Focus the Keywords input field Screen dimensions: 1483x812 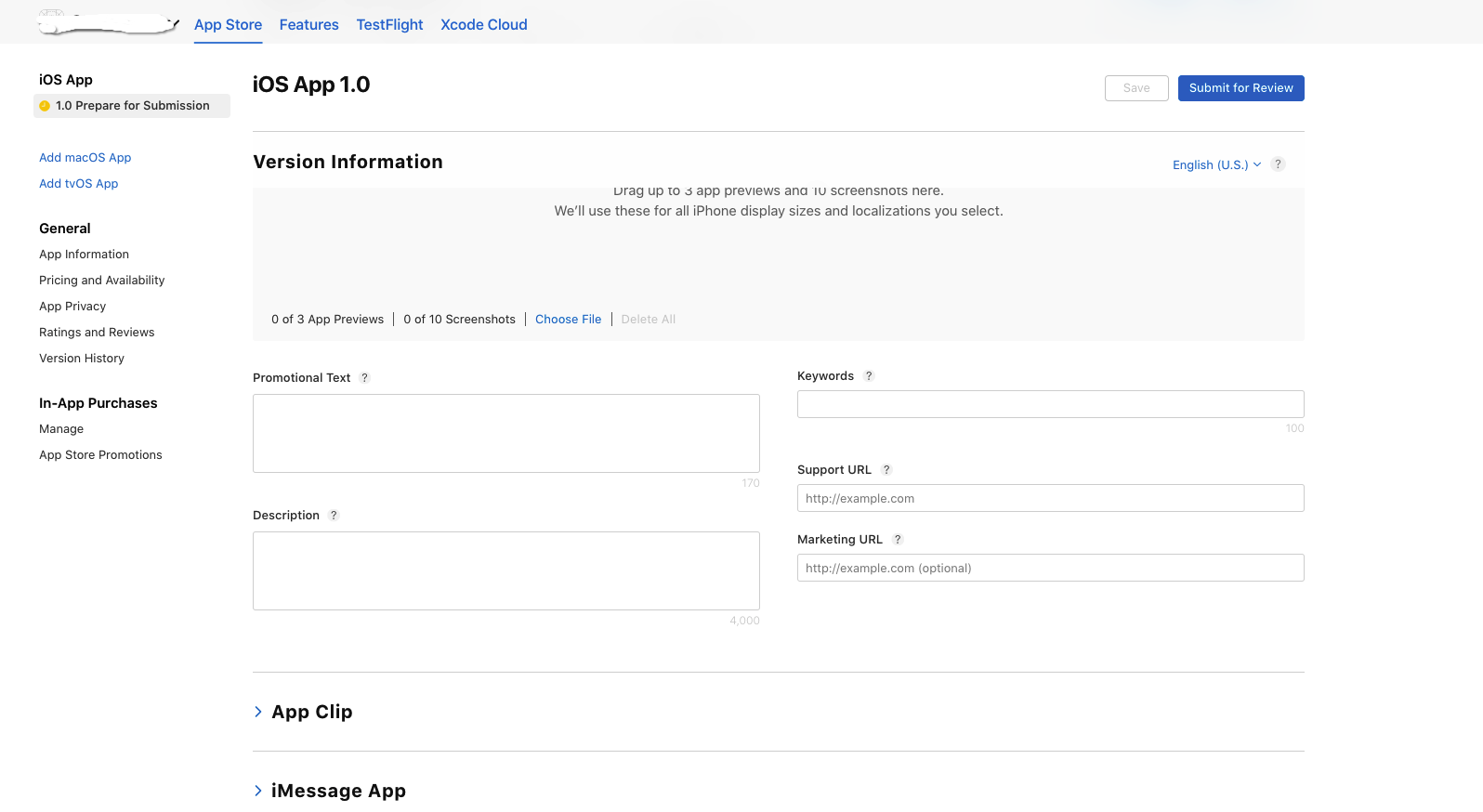click(1050, 404)
